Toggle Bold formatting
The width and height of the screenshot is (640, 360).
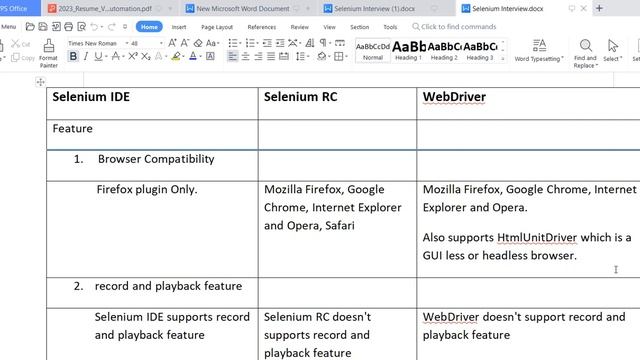(x=73, y=56)
